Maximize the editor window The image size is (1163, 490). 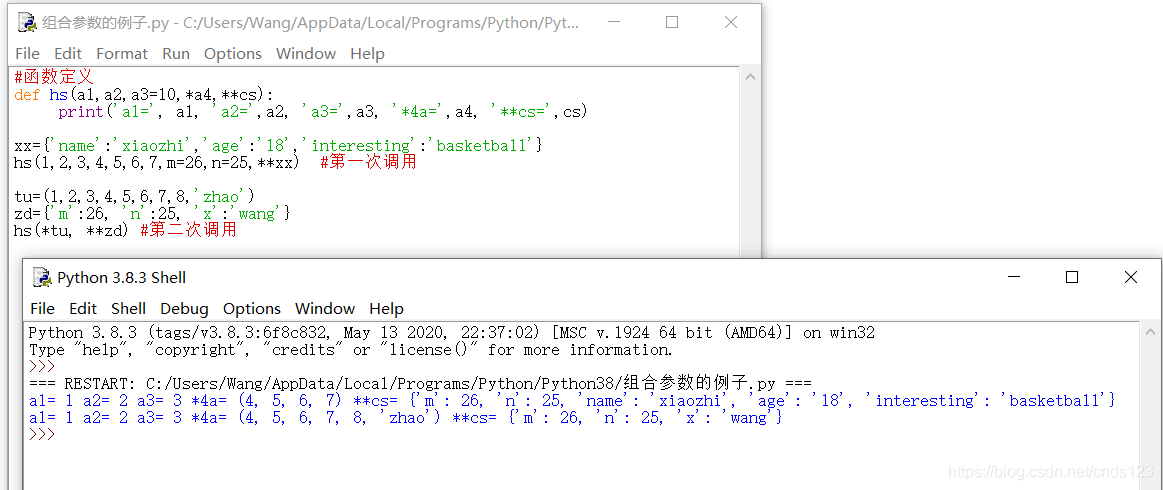(x=672, y=22)
